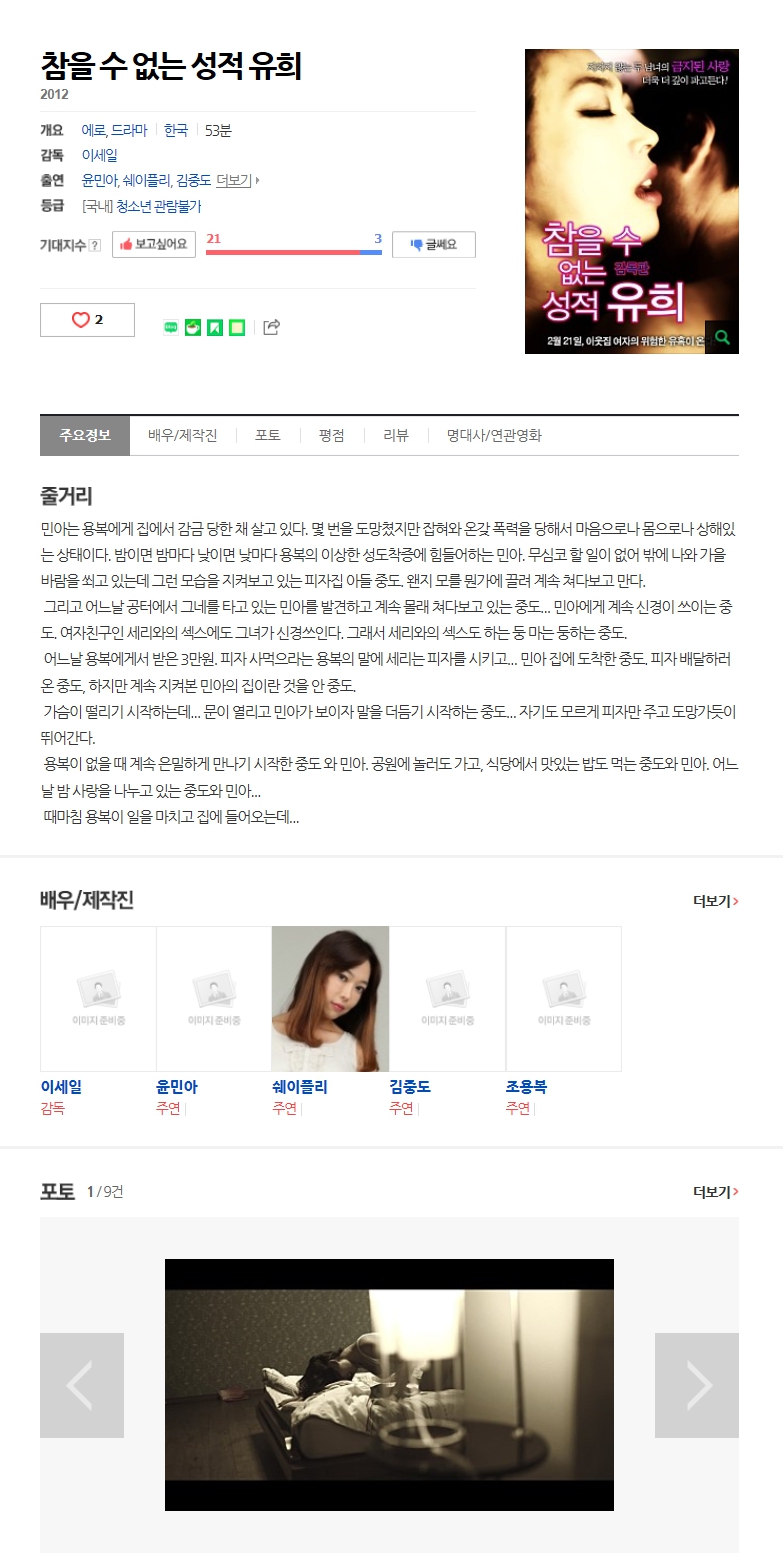
Task: Expand cast list with 더보기
Action: (x=236, y=181)
